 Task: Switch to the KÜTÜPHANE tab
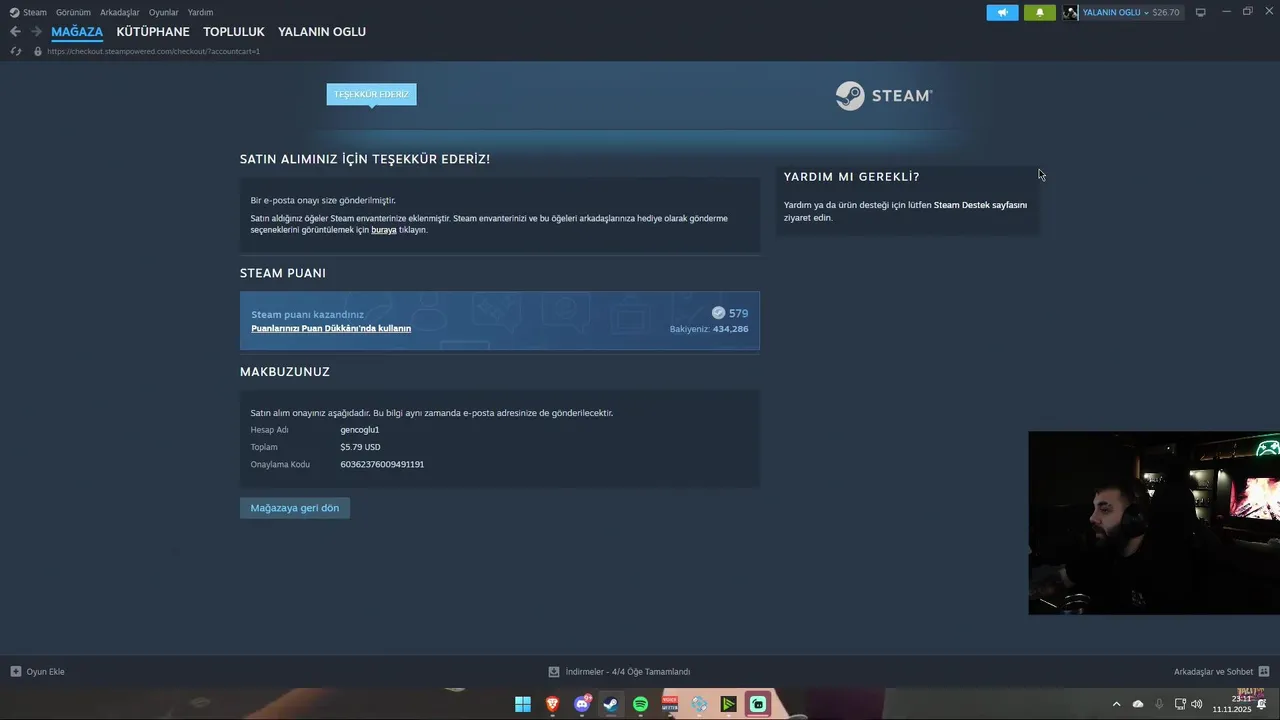[153, 32]
